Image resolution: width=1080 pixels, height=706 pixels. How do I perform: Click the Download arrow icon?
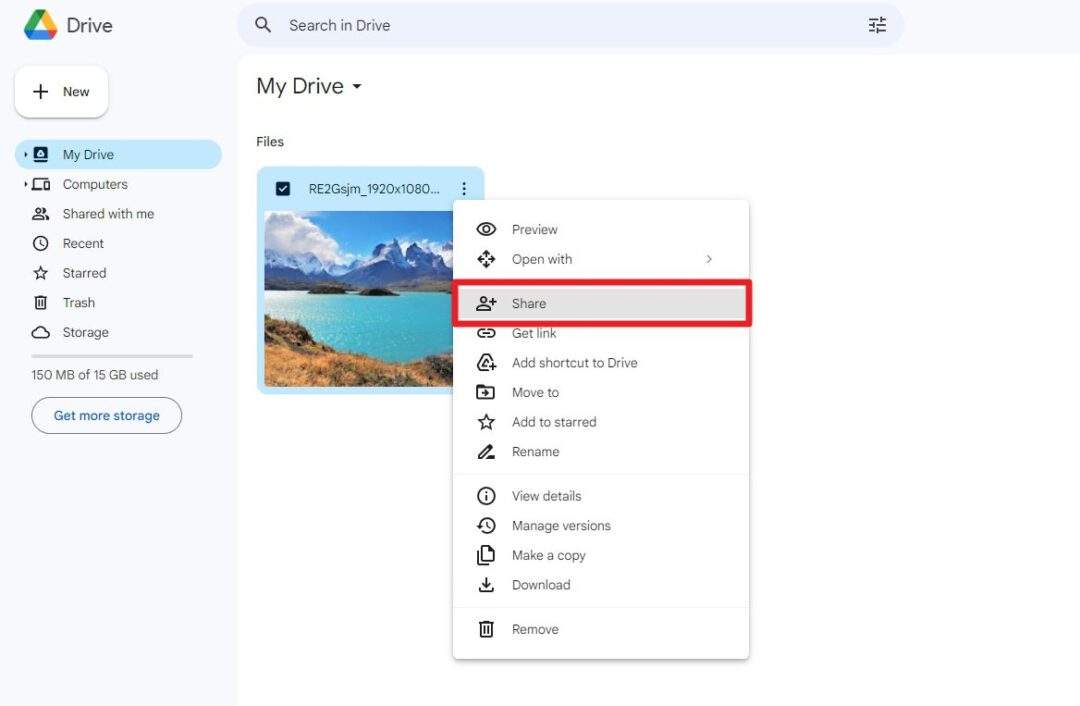486,585
